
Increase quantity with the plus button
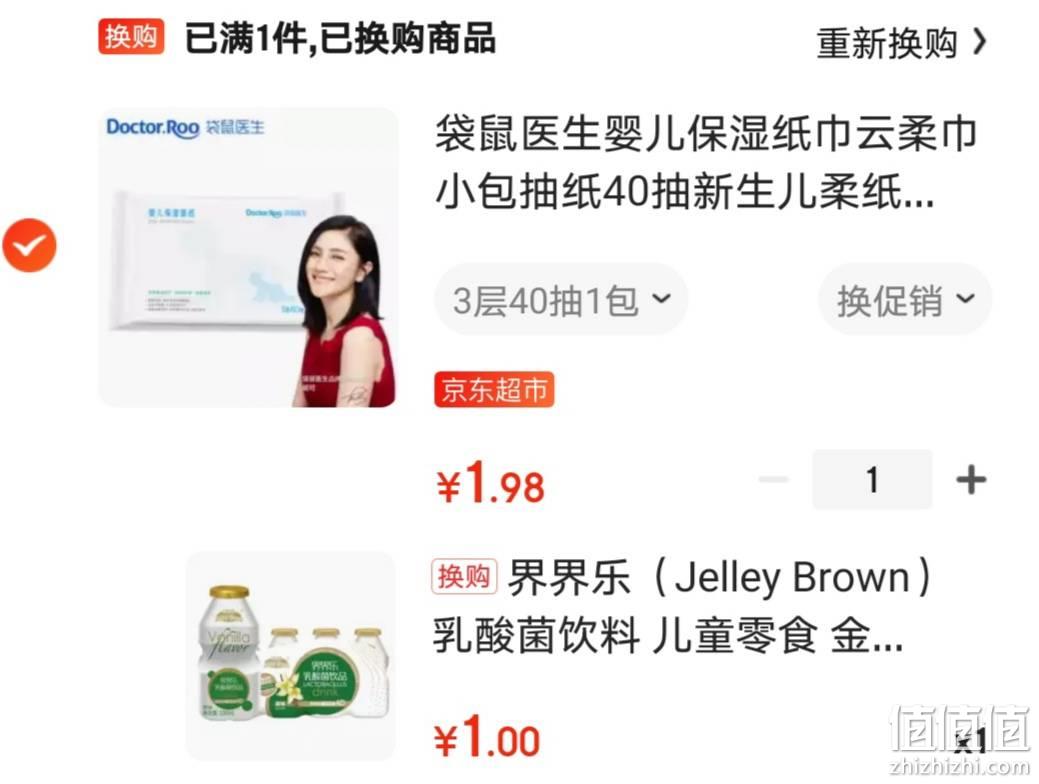(971, 479)
